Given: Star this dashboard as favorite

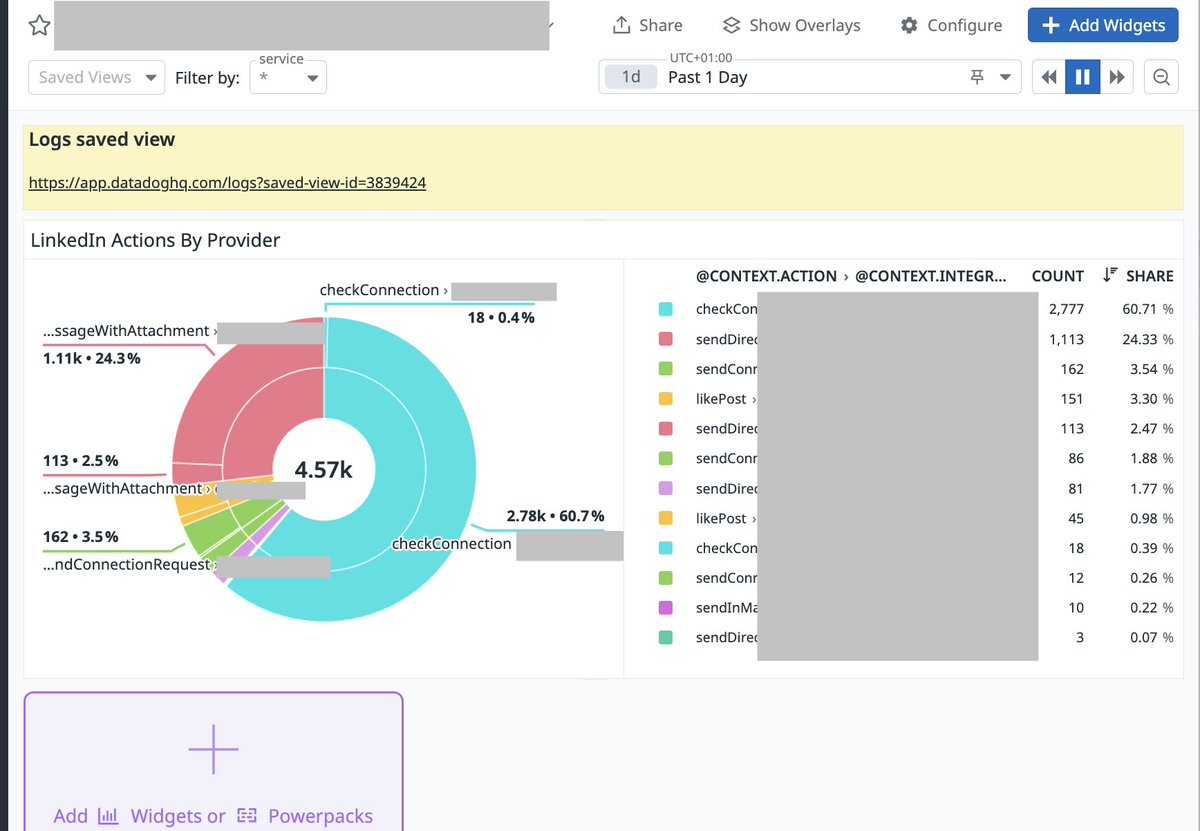Looking at the screenshot, I should (x=39, y=26).
